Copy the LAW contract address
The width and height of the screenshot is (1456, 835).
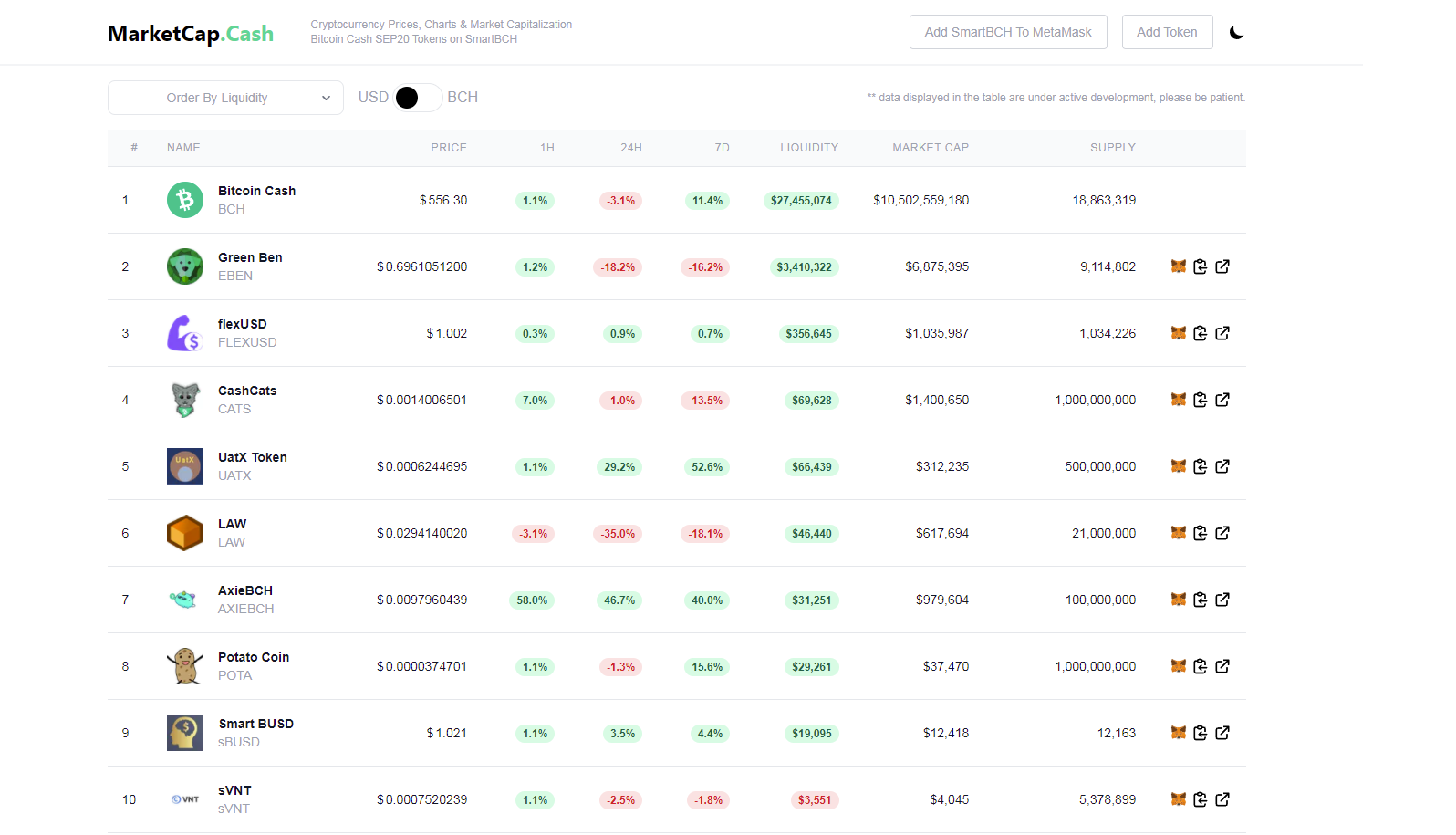[x=1201, y=533]
